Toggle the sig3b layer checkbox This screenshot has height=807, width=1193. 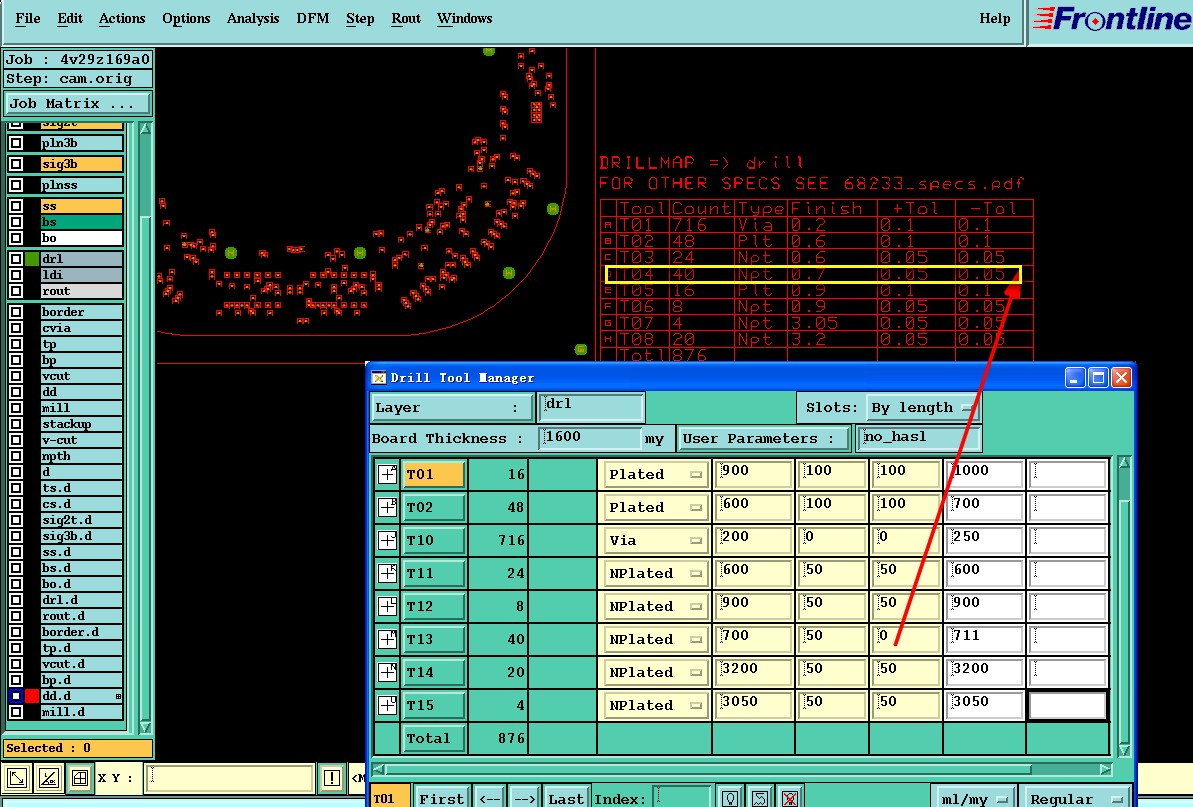[15, 164]
